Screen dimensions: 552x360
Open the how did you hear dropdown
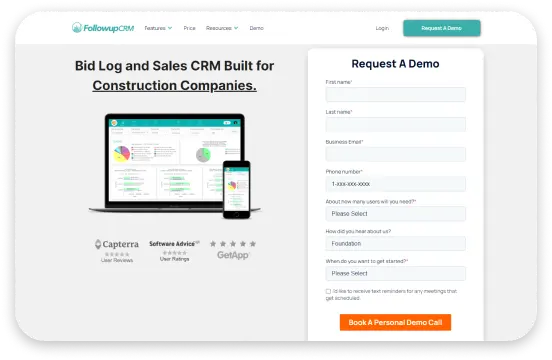coord(396,244)
